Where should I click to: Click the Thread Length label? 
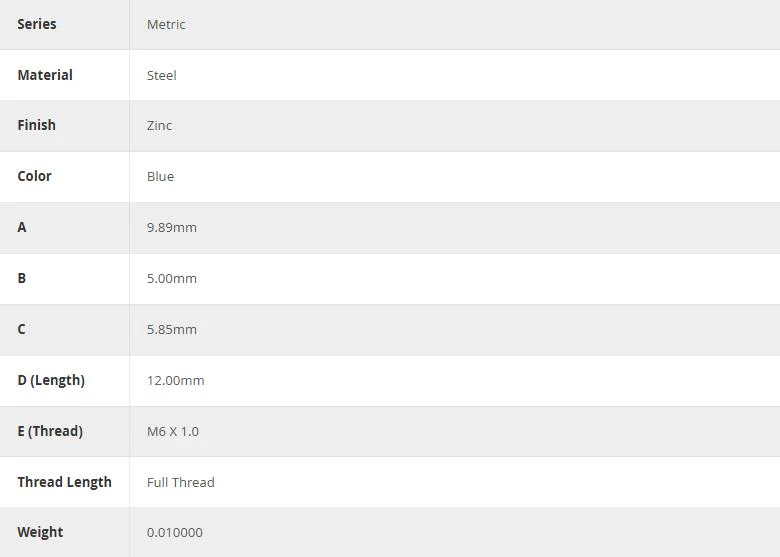pos(65,482)
